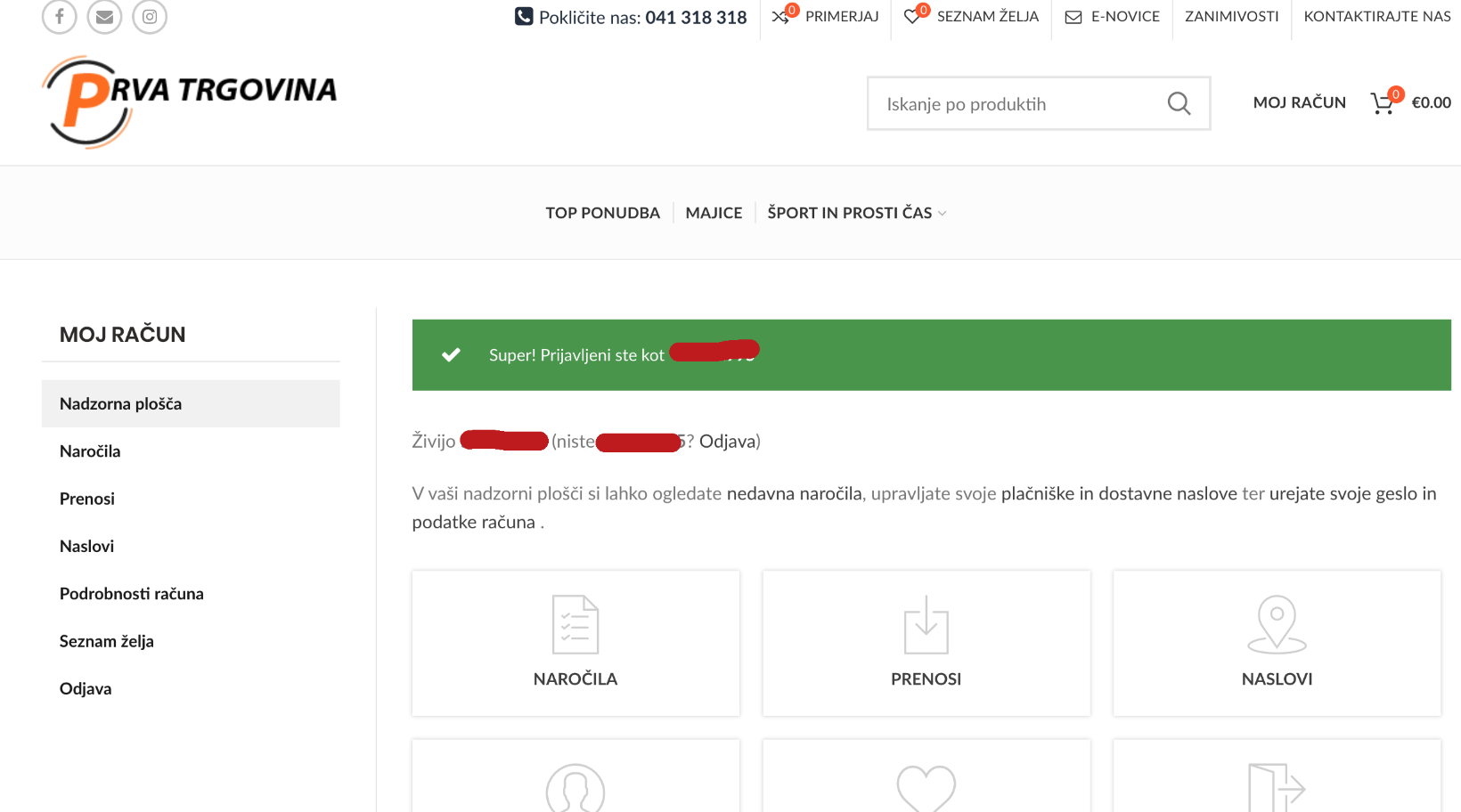Click the search magnifier icon
This screenshot has width=1461, height=812.
click(x=1179, y=103)
